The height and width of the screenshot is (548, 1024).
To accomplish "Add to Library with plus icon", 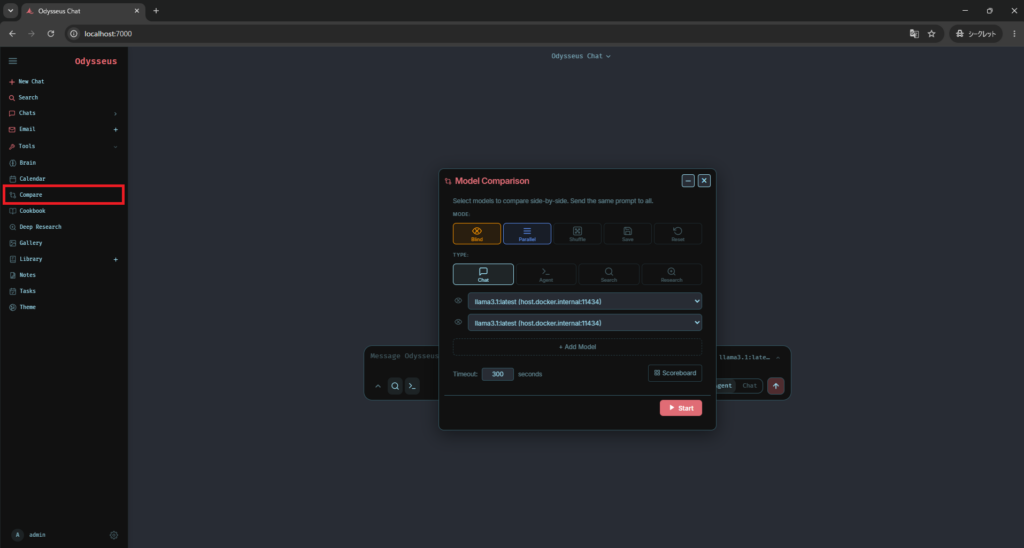I will 116,259.
